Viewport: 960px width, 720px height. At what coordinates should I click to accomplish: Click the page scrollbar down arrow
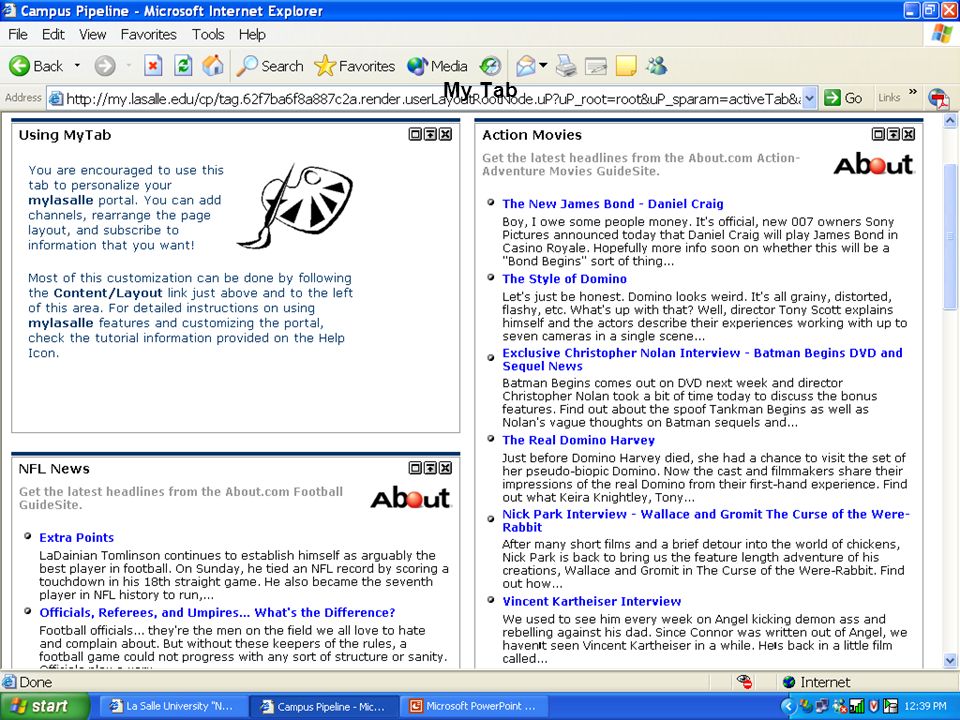point(950,660)
